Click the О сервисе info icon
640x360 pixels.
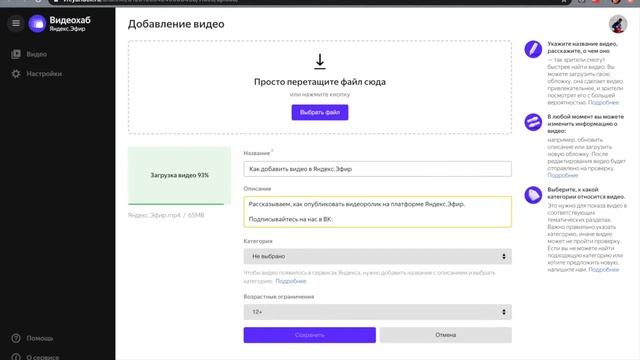click(x=16, y=357)
